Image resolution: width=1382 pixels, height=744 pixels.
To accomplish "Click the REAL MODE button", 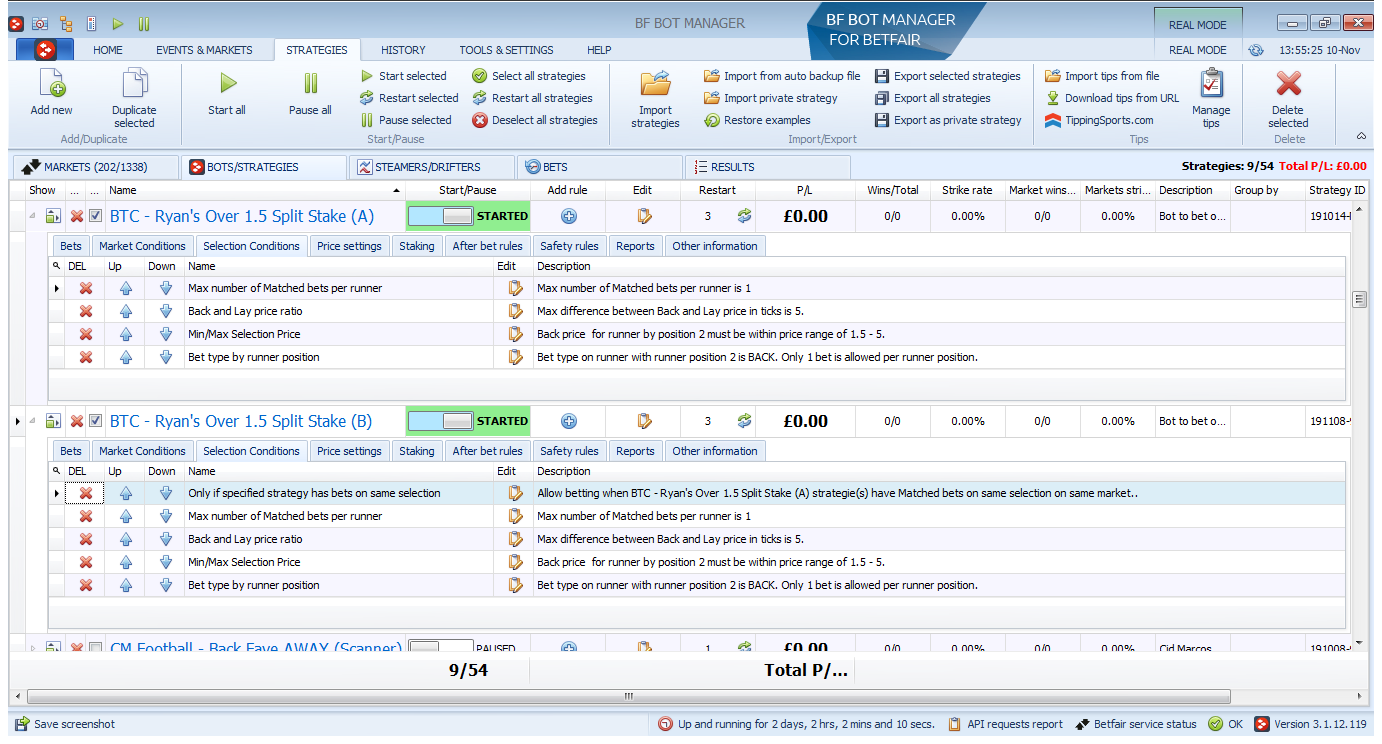I will click(1197, 24).
